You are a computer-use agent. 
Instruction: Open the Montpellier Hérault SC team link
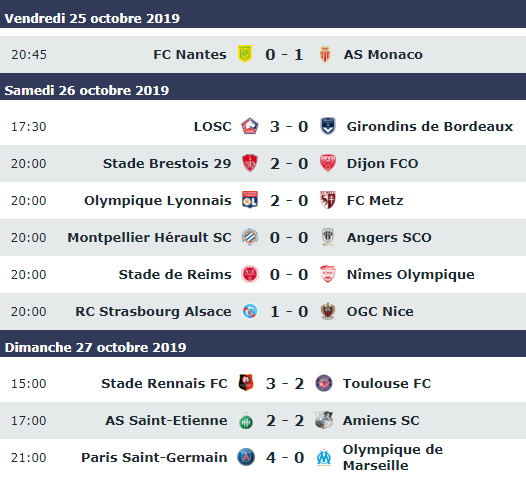coord(149,237)
